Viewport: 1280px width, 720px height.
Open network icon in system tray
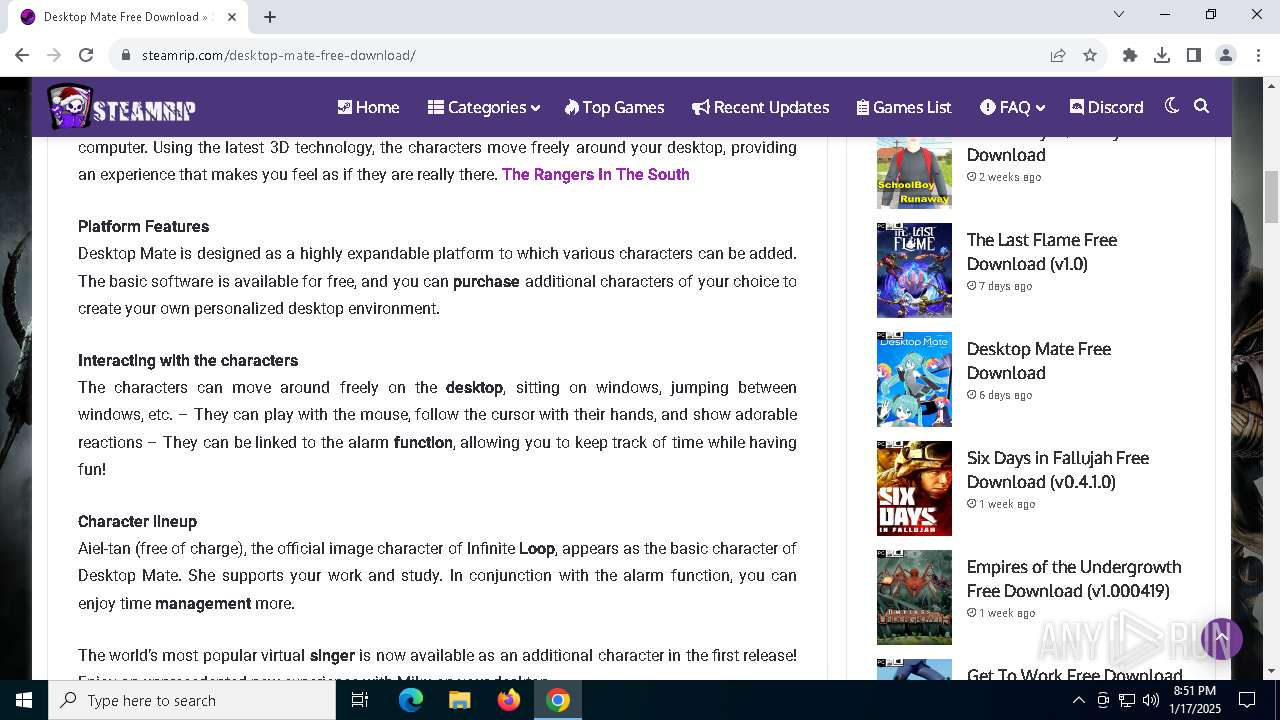click(x=1126, y=700)
